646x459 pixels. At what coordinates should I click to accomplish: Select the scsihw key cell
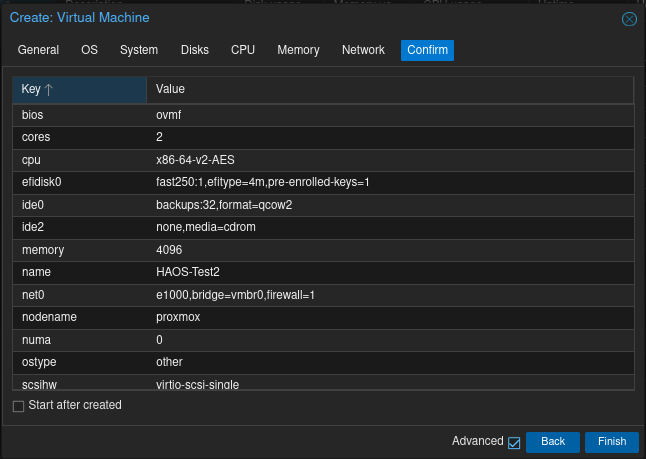80,383
